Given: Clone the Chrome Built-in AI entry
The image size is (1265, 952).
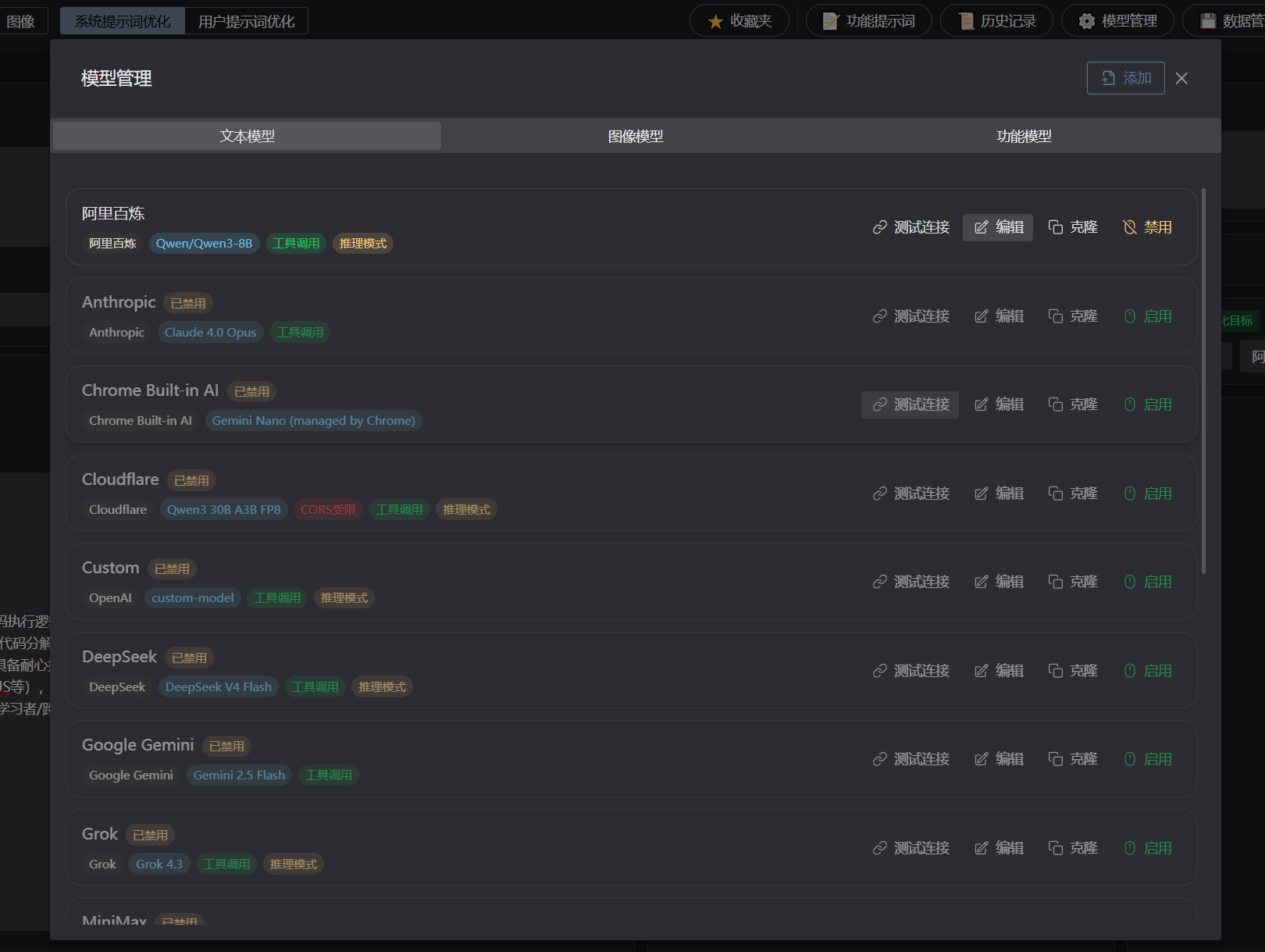Looking at the screenshot, I should [x=1073, y=405].
